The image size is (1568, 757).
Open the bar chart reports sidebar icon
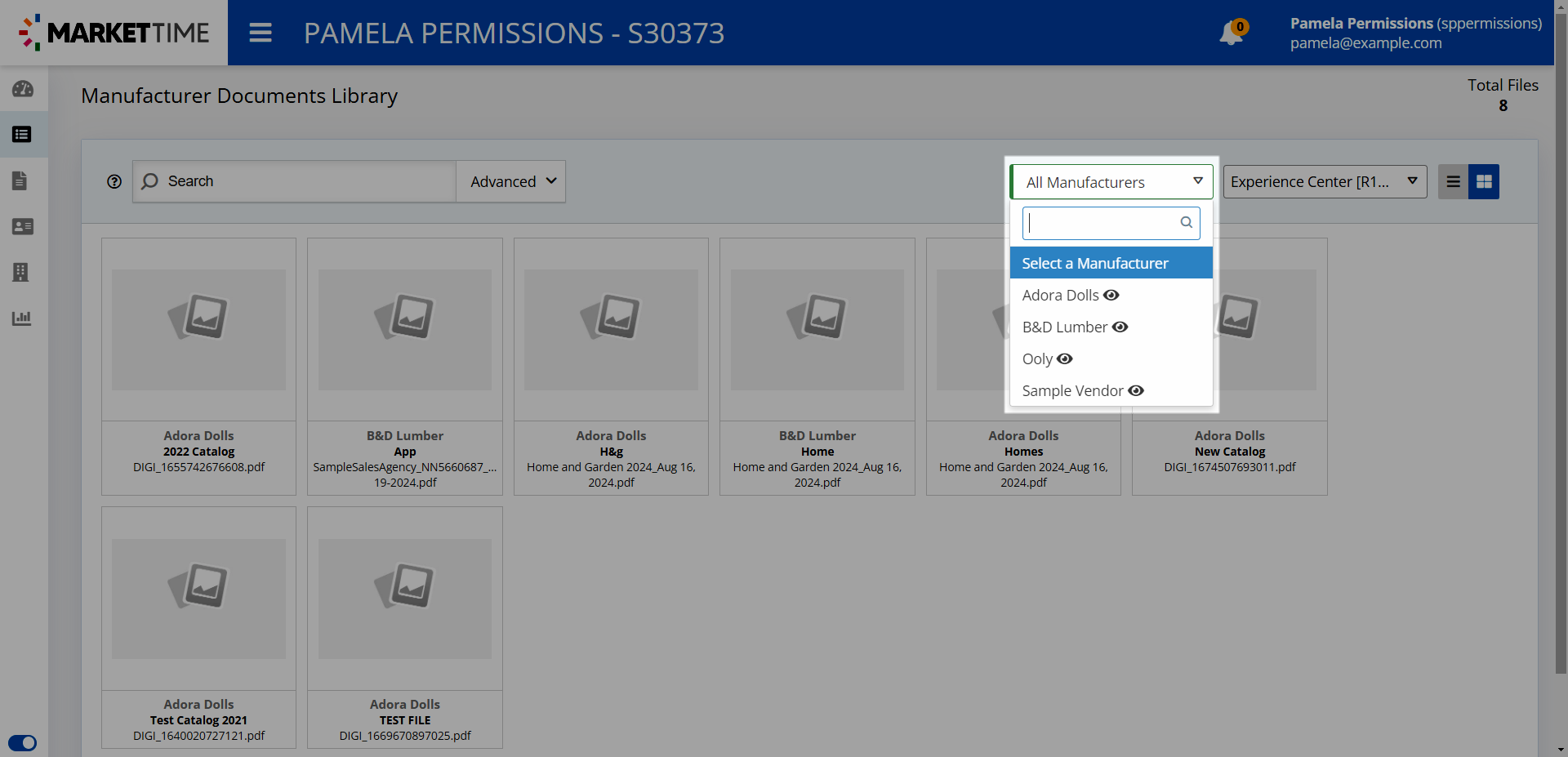click(x=22, y=318)
